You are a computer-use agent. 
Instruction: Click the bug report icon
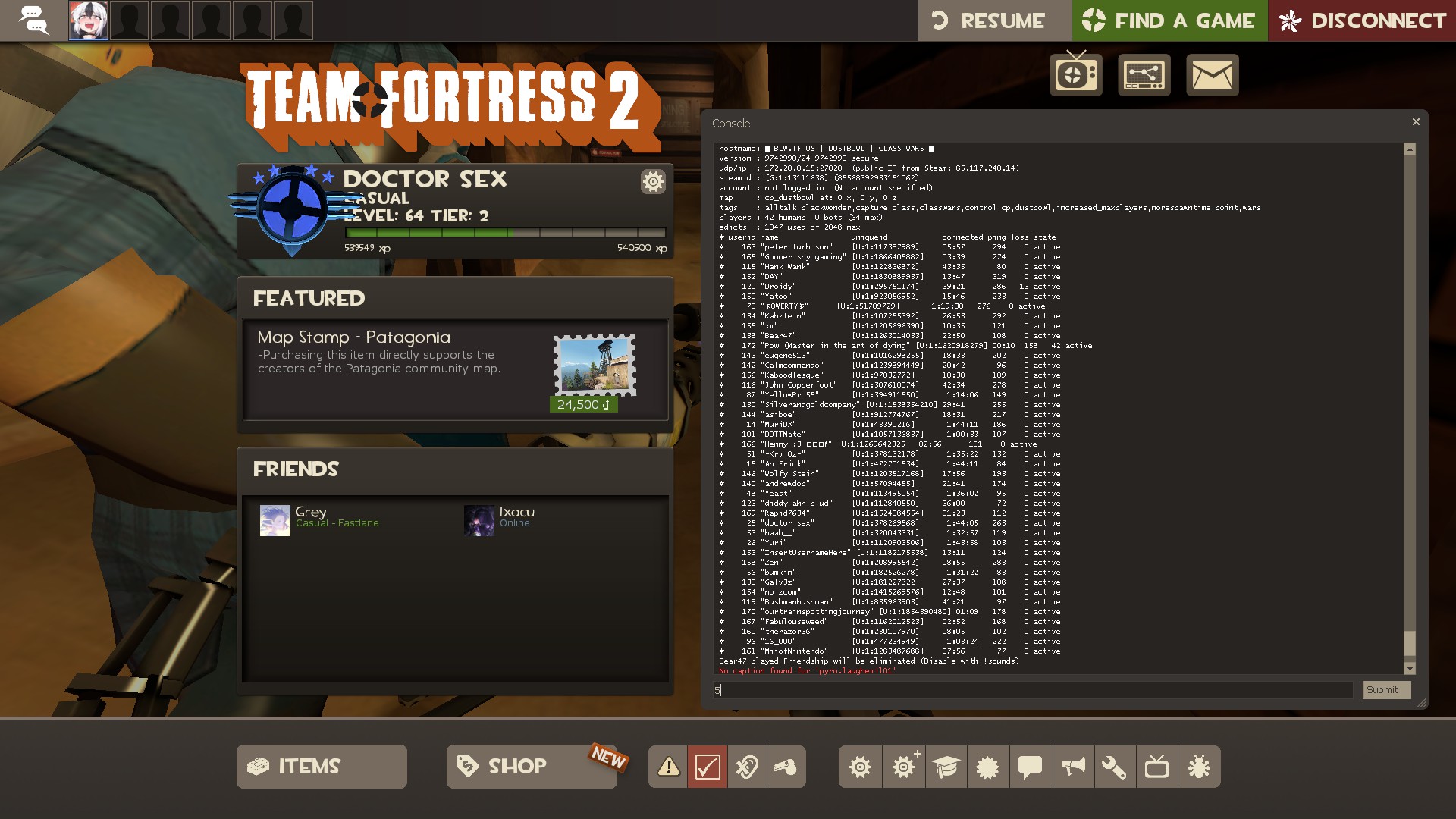click(1200, 767)
